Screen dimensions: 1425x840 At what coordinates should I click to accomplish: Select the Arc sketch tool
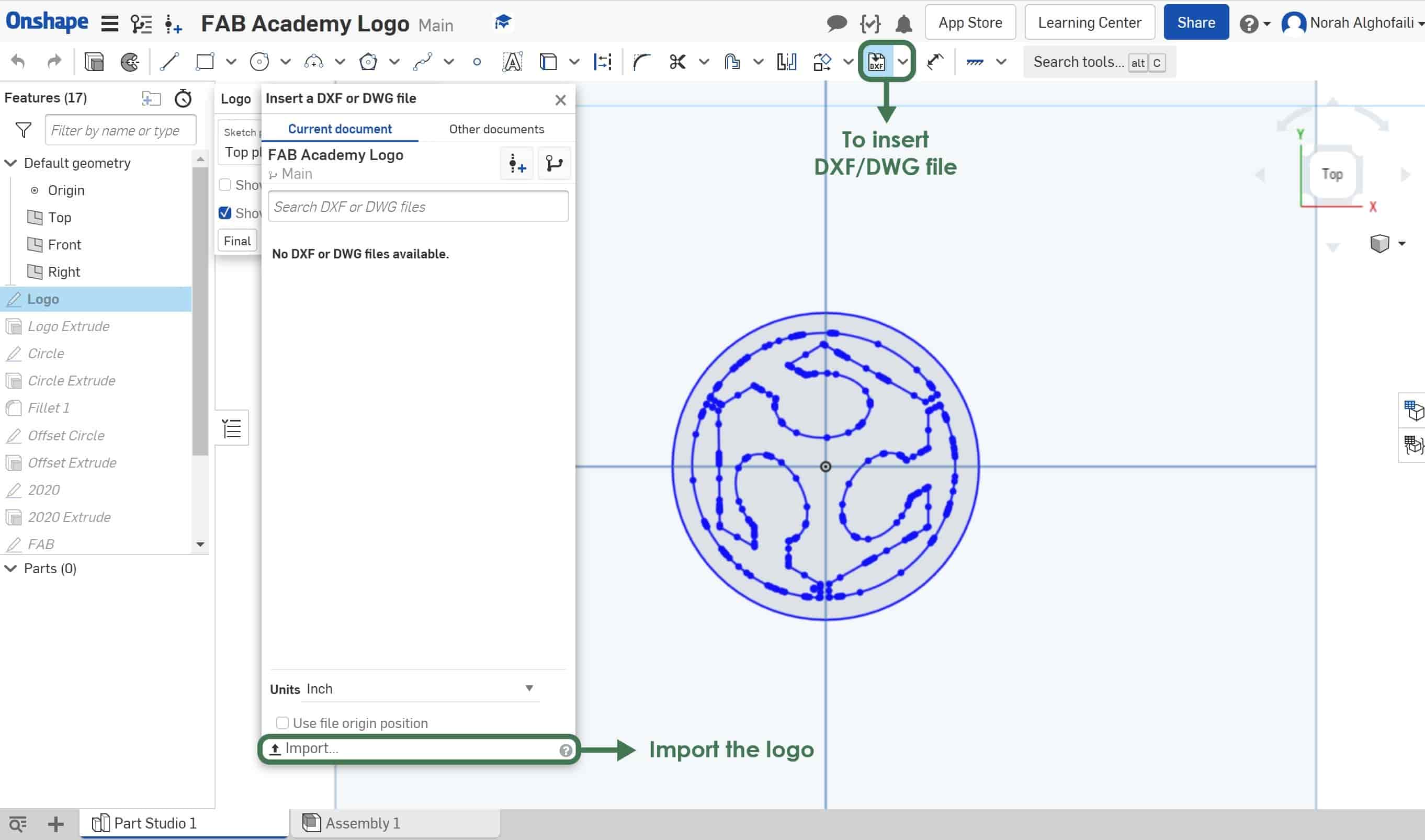click(313, 61)
